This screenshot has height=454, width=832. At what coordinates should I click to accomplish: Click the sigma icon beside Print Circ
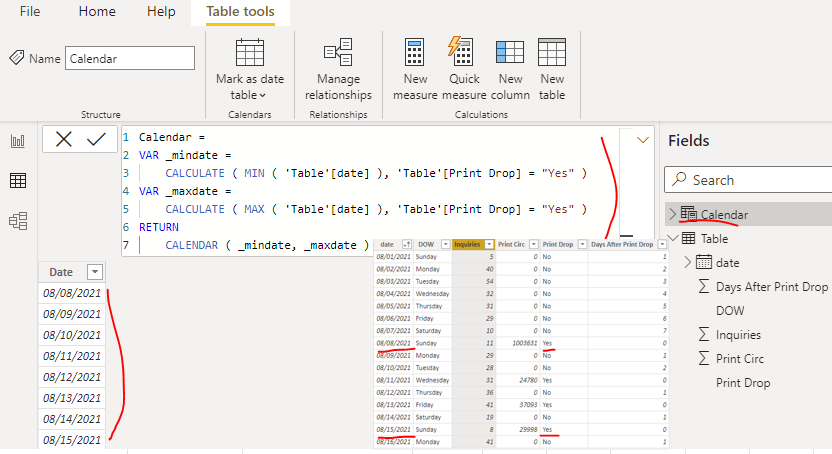tap(704, 359)
